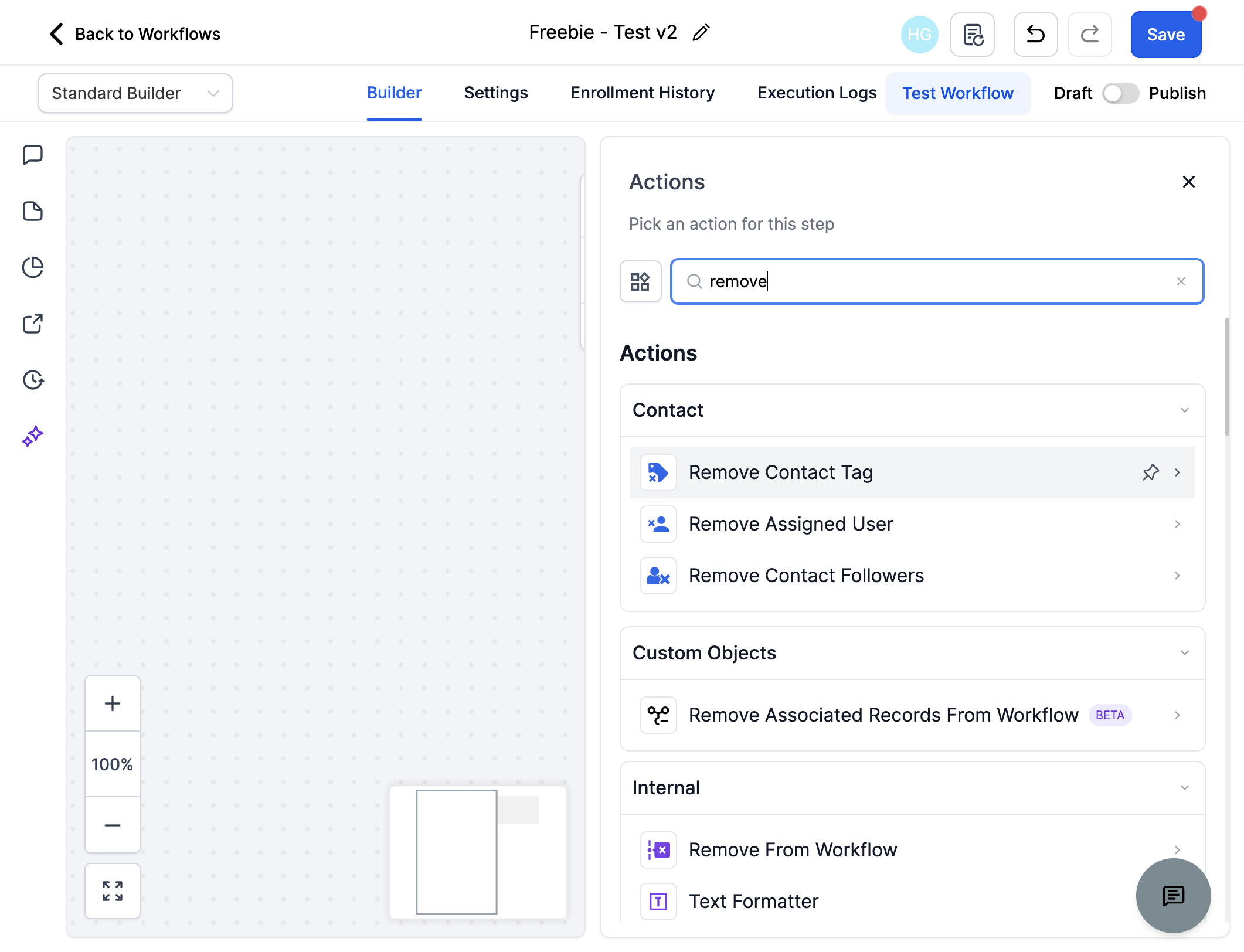Open the Enrollment History tab
This screenshot has width=1244, height=952.
643,93
